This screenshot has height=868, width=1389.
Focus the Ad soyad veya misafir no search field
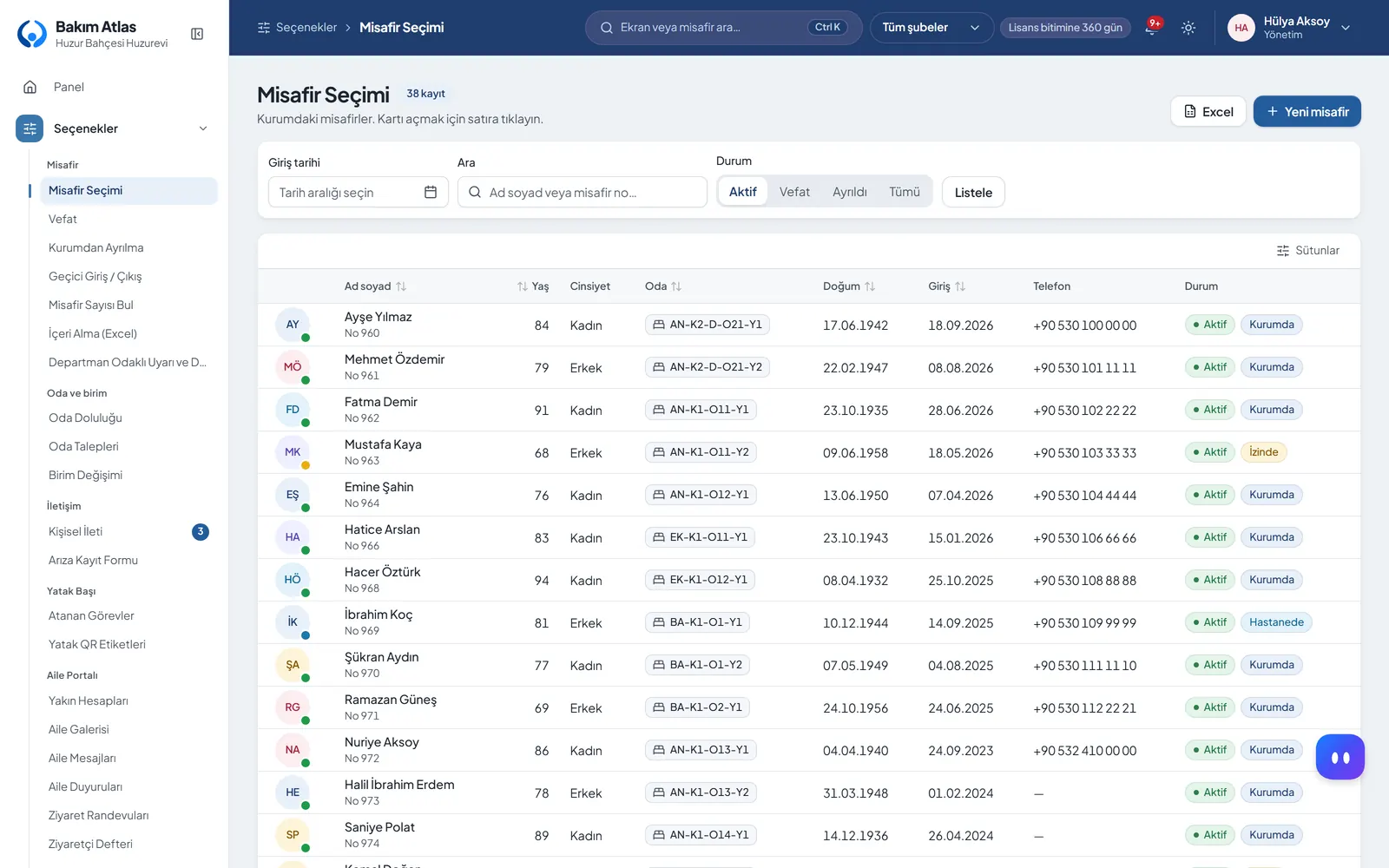[583, 192]
